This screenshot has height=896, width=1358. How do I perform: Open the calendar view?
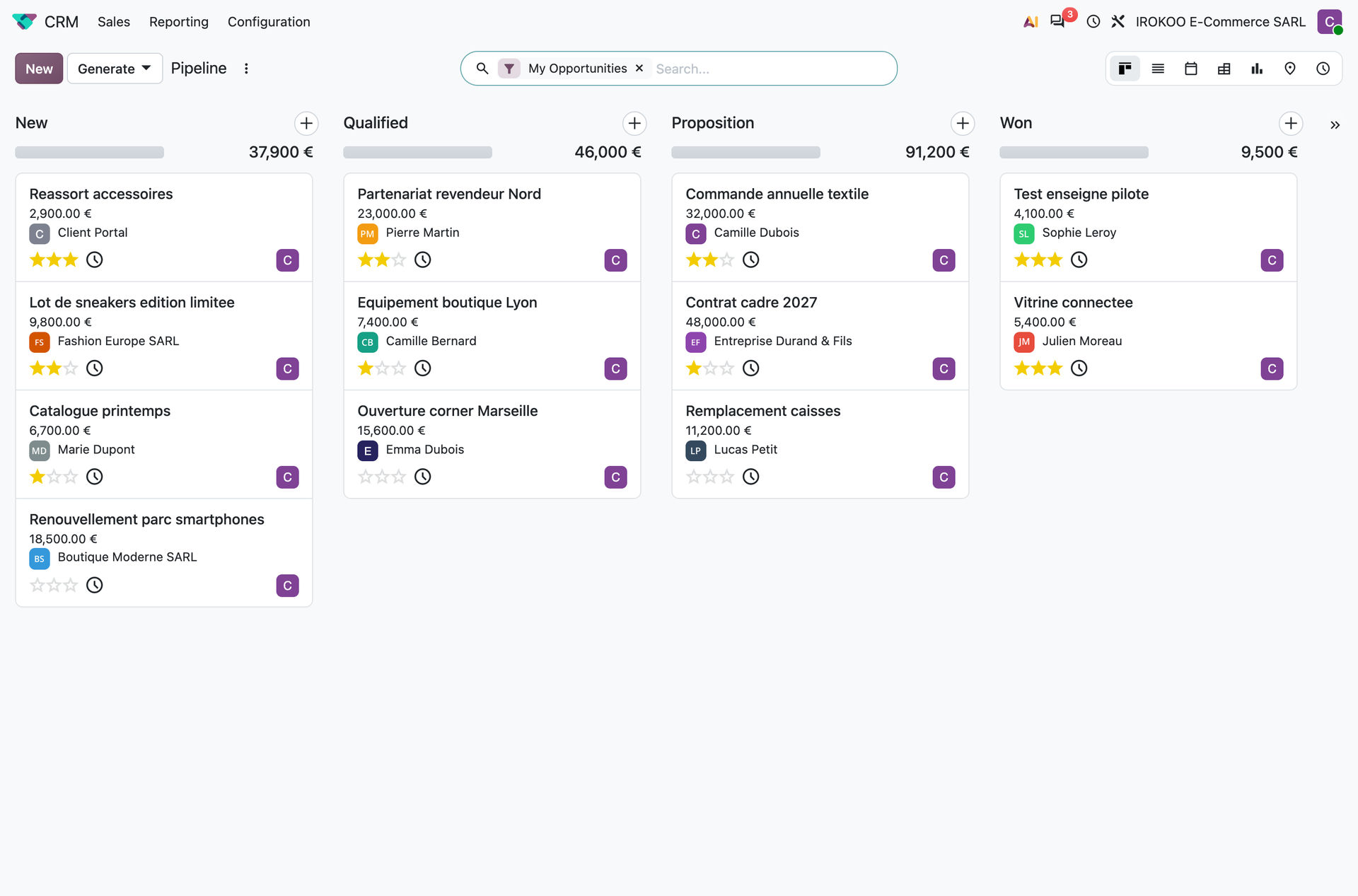pos(1191,69)
